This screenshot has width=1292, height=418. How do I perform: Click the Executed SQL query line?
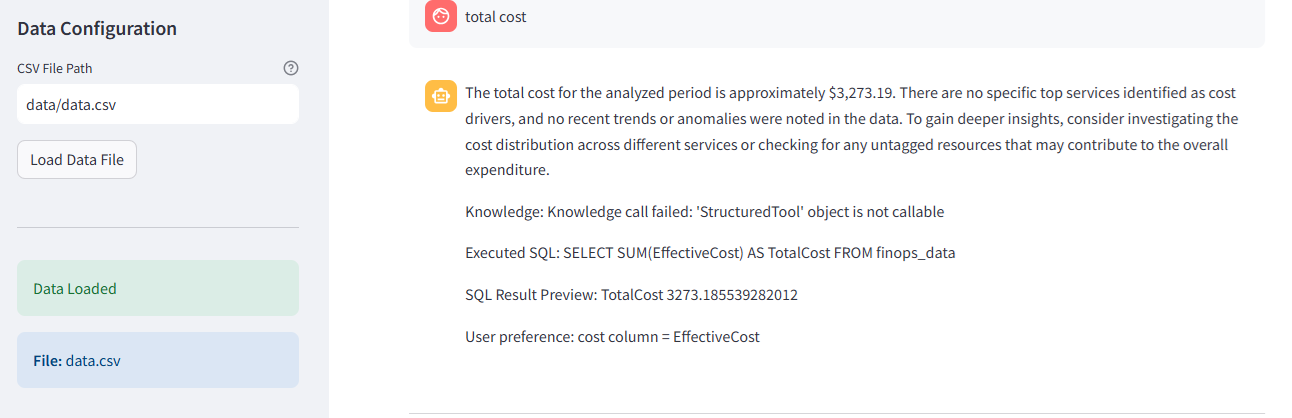710,253
